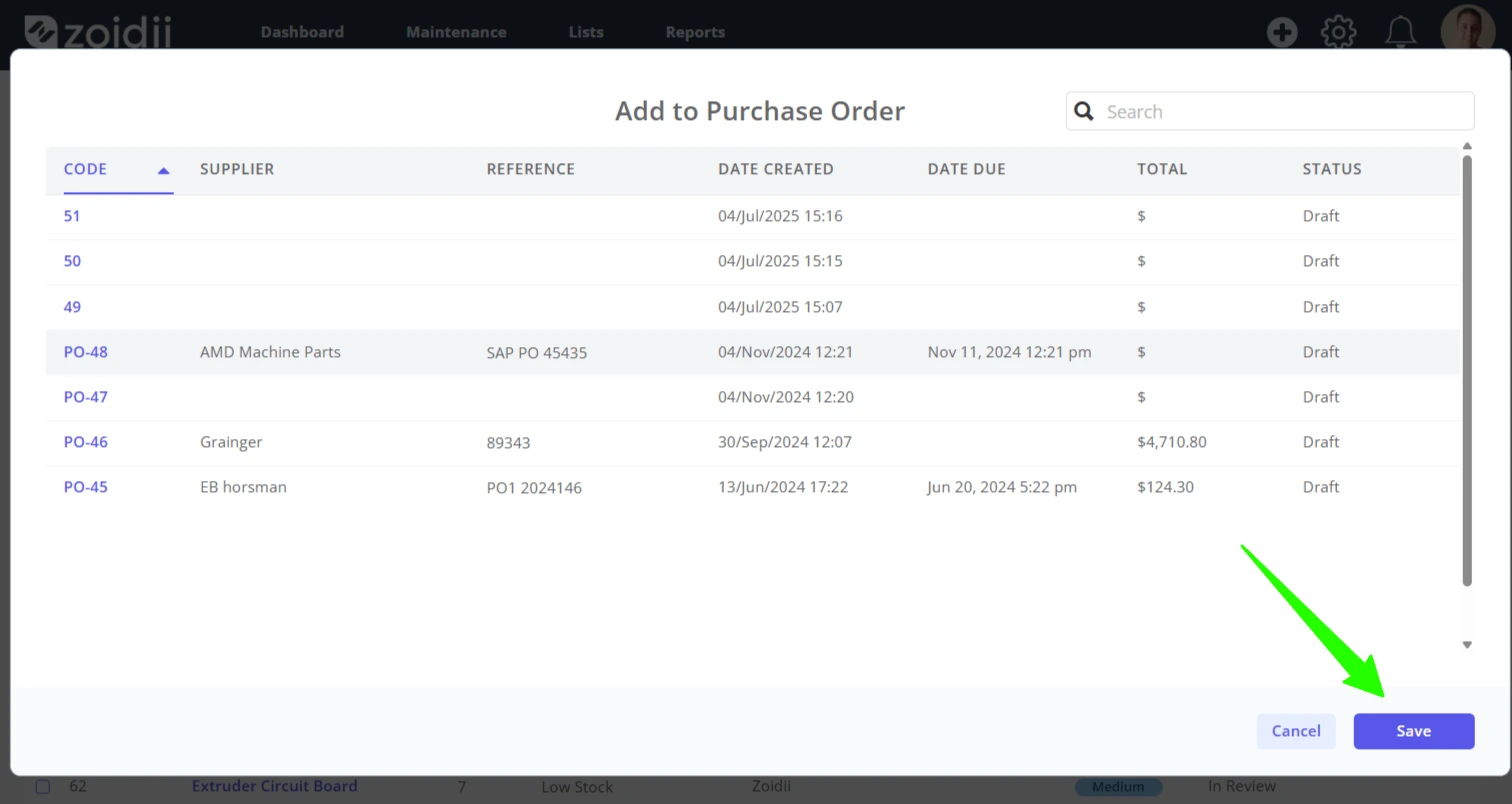1512x804 pixels.
Task: Open the user profile avatar
Action: coord(1467,30)
